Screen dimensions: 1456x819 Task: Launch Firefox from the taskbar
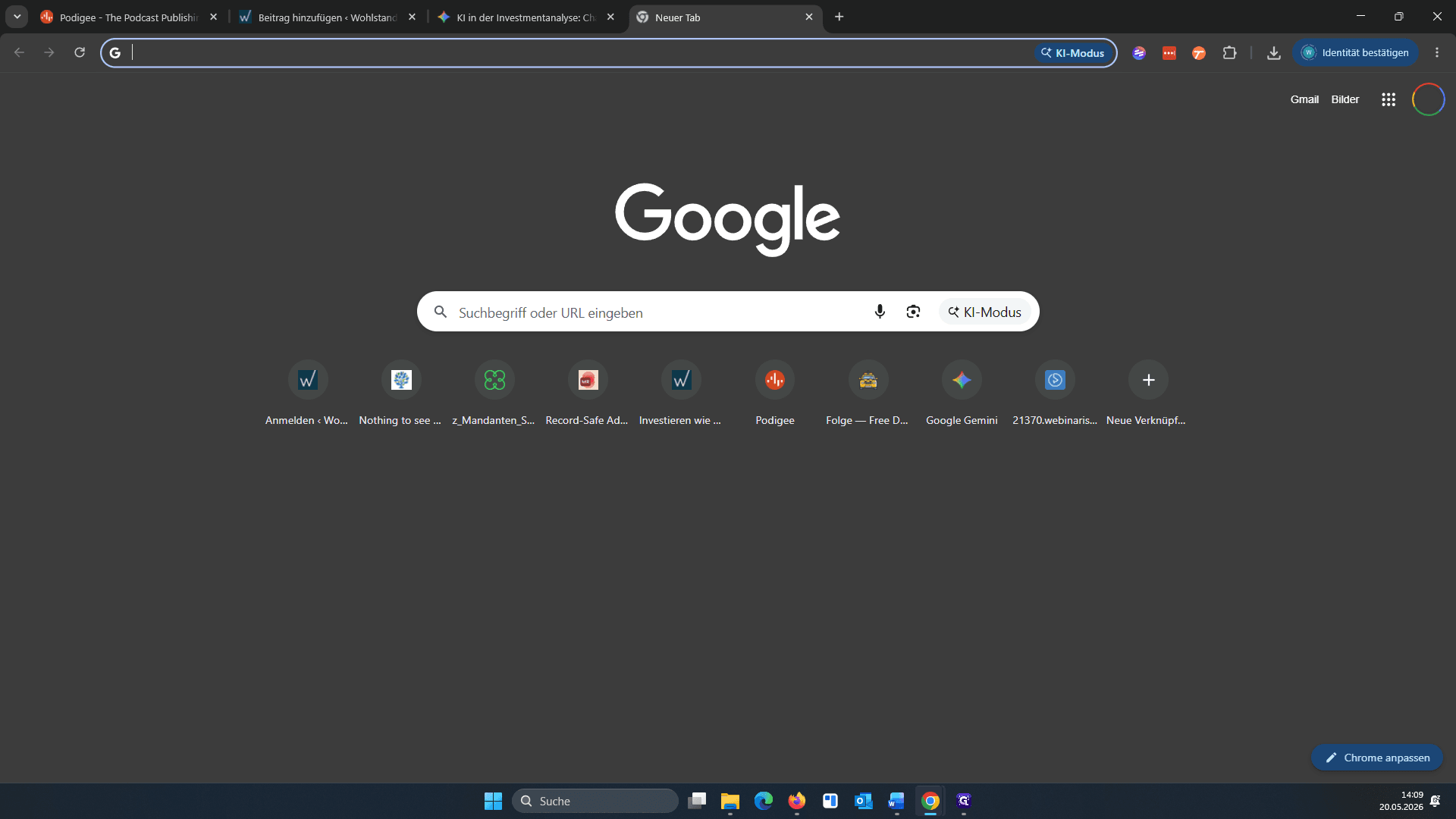797,801
